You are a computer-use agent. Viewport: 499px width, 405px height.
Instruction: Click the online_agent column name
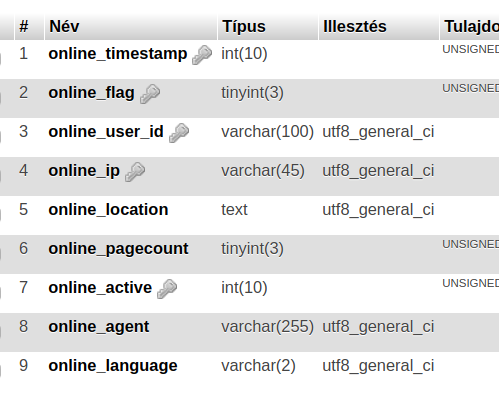pos(99,327)
